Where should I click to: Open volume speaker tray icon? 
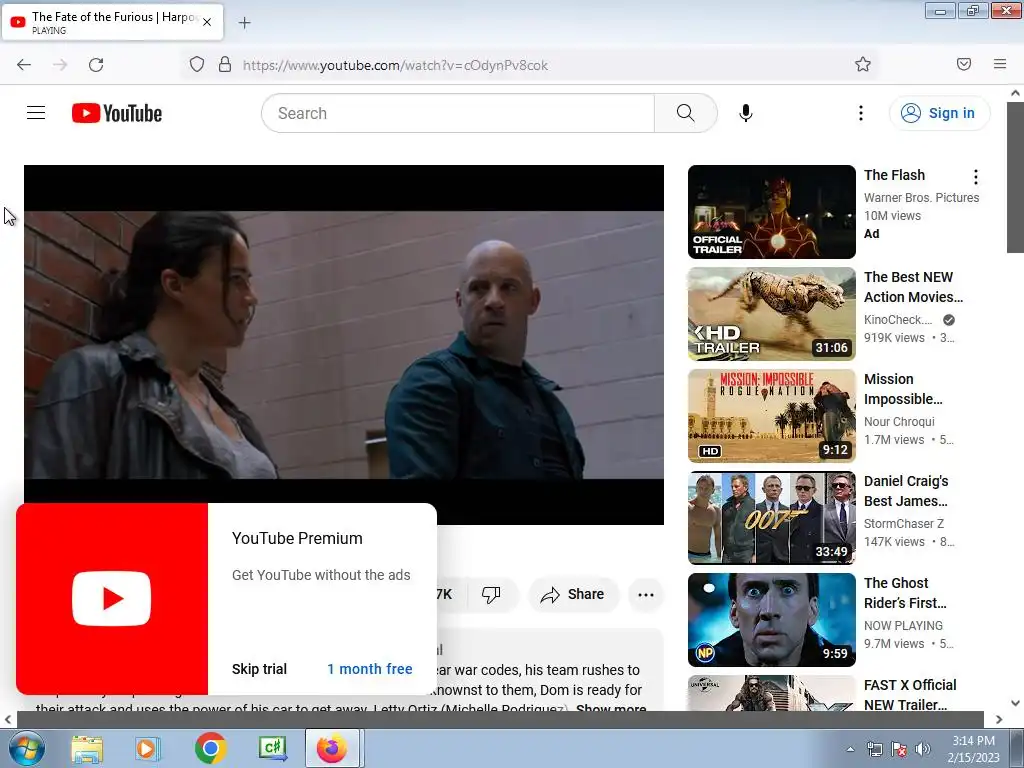923,749
